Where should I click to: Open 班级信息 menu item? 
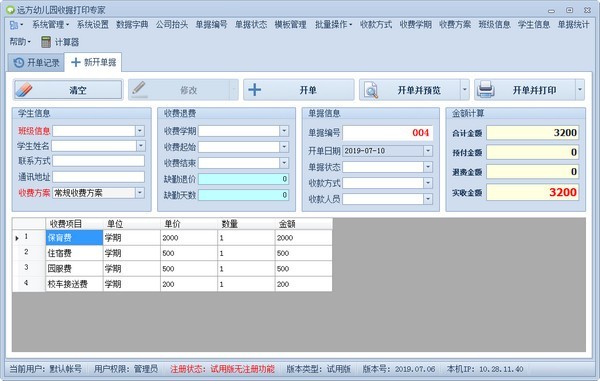point(494,25)
